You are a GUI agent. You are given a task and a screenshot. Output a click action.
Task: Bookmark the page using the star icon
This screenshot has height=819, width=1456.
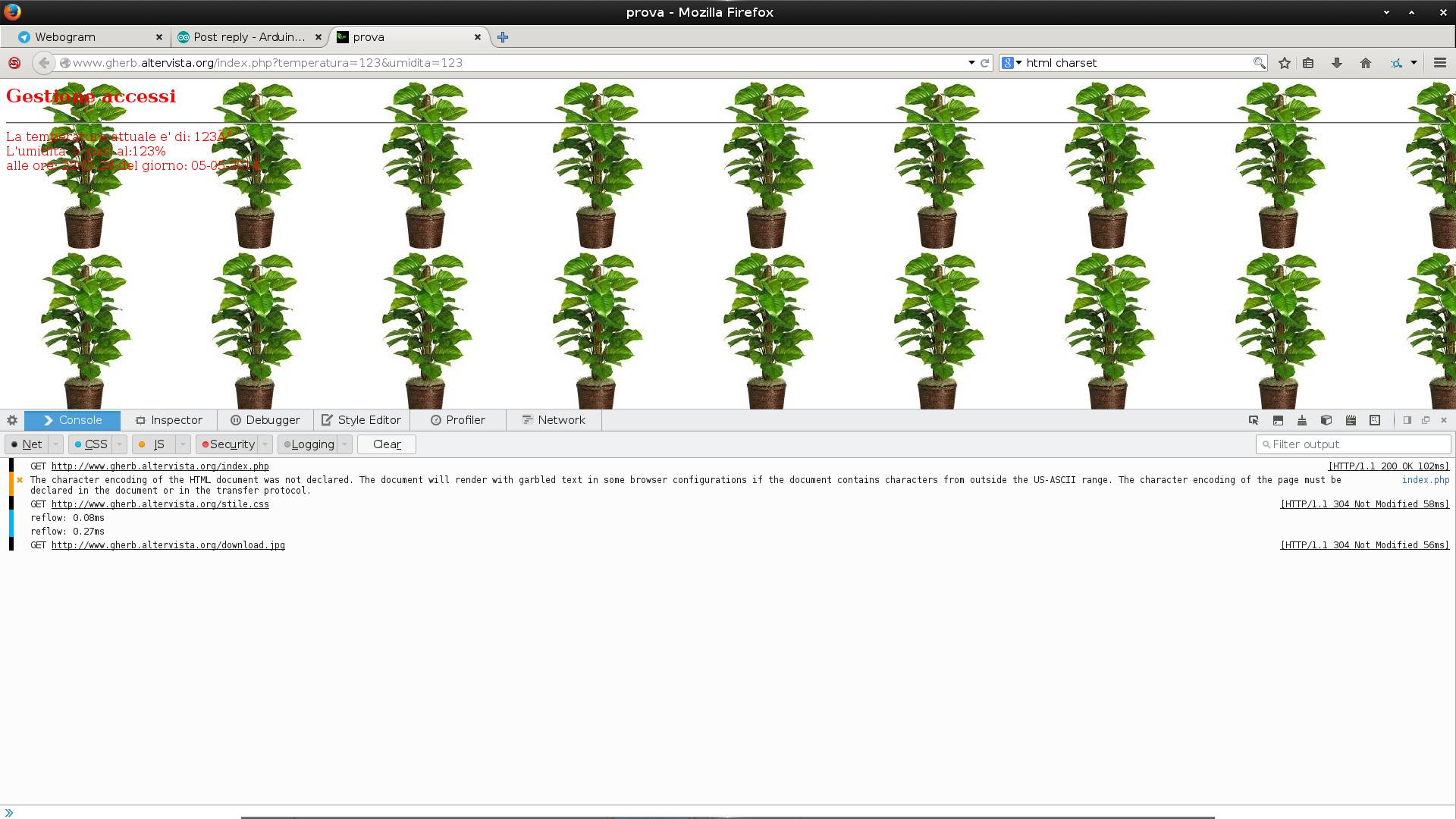(x=1284, y=63)
